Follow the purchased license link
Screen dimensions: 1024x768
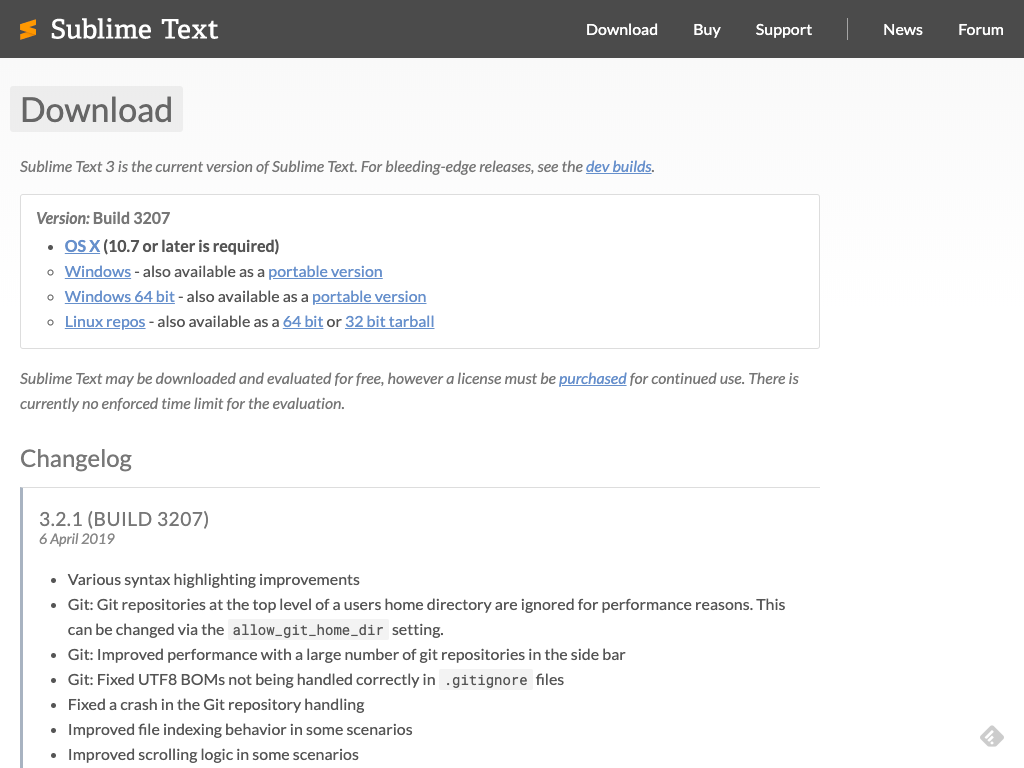click(592, 379)
